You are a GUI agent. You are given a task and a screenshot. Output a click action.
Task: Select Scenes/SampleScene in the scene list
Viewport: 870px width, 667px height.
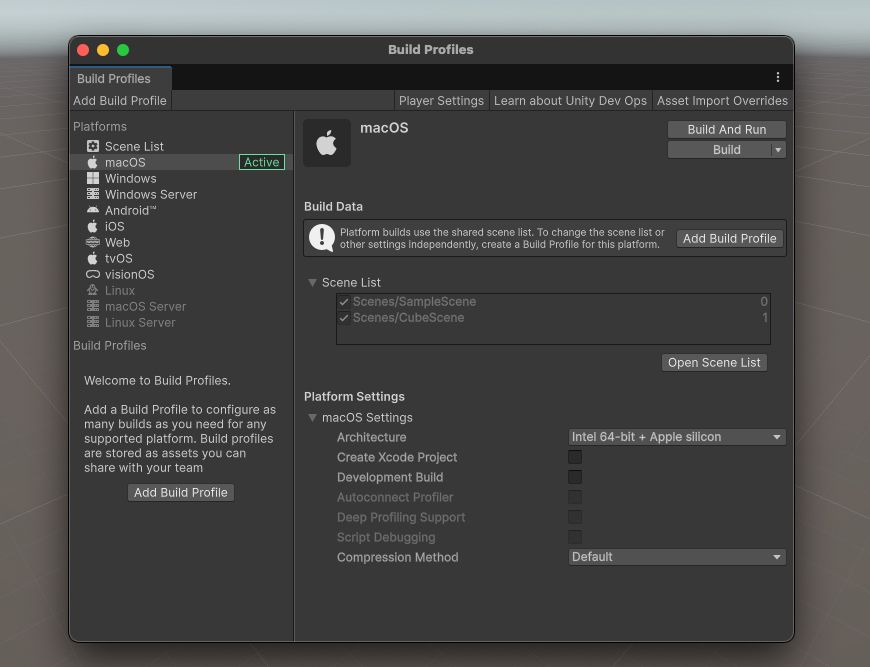[553, 302]
